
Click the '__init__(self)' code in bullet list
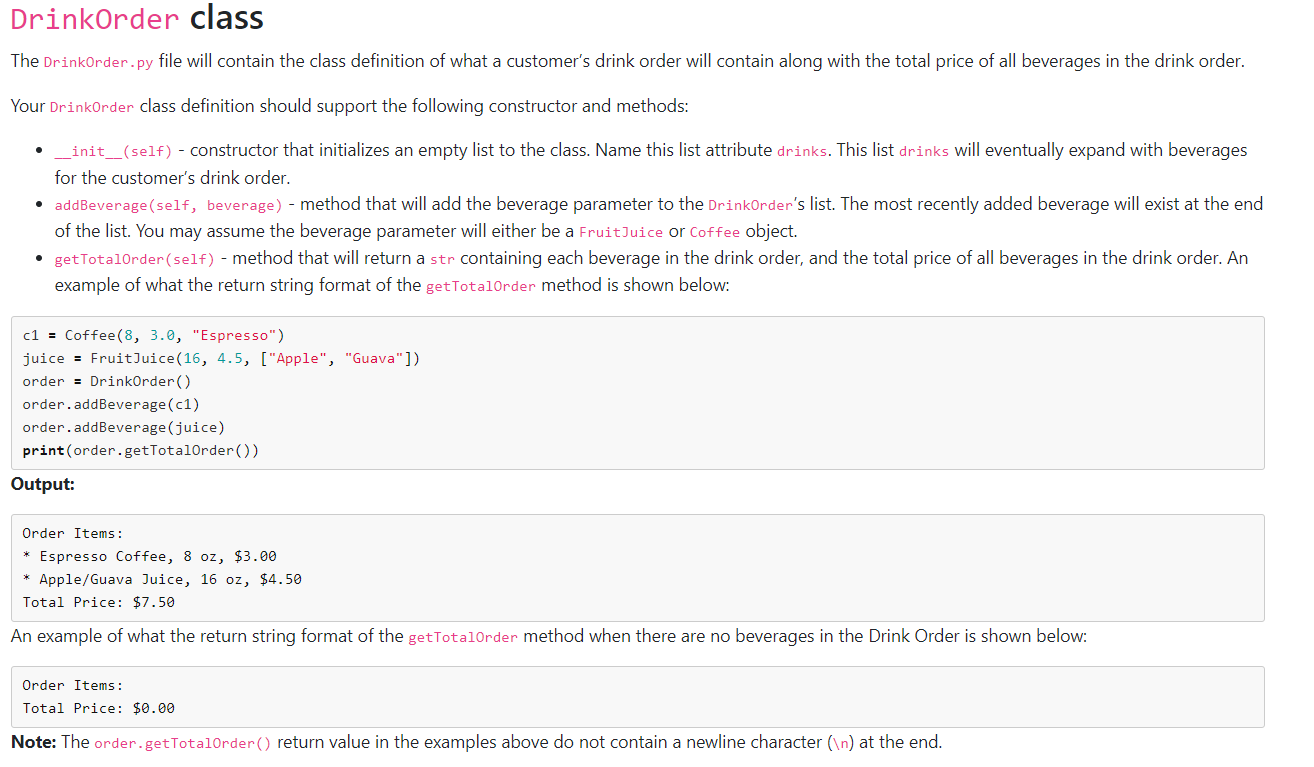point(113,151)
